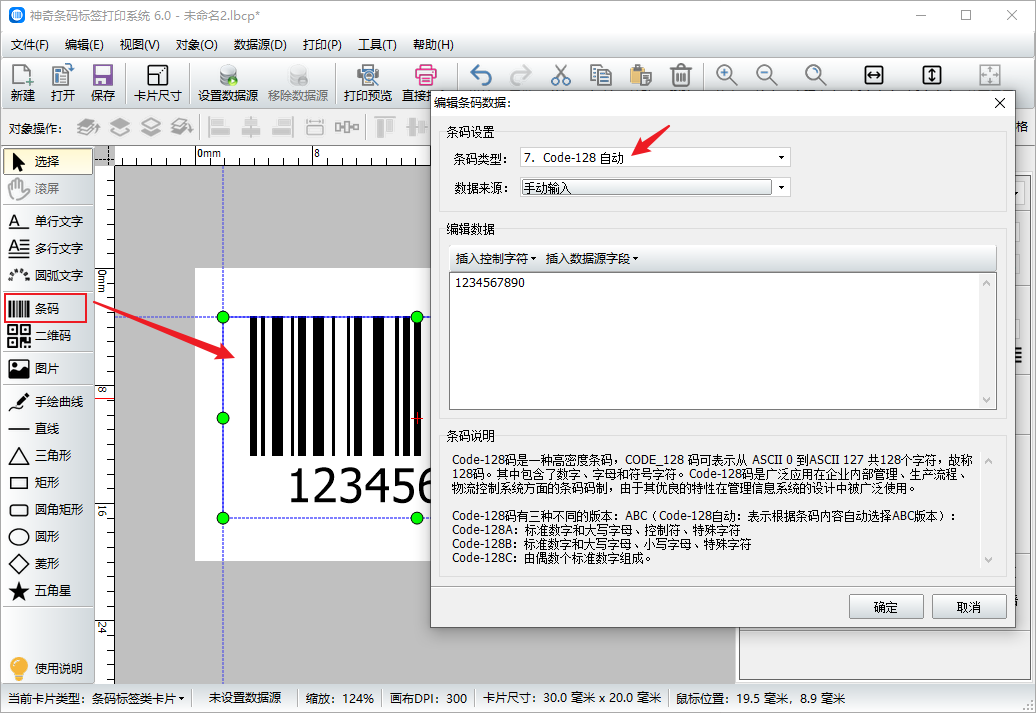Open the 工具(T) menu

pyautogui.click(x=377, y=45)
